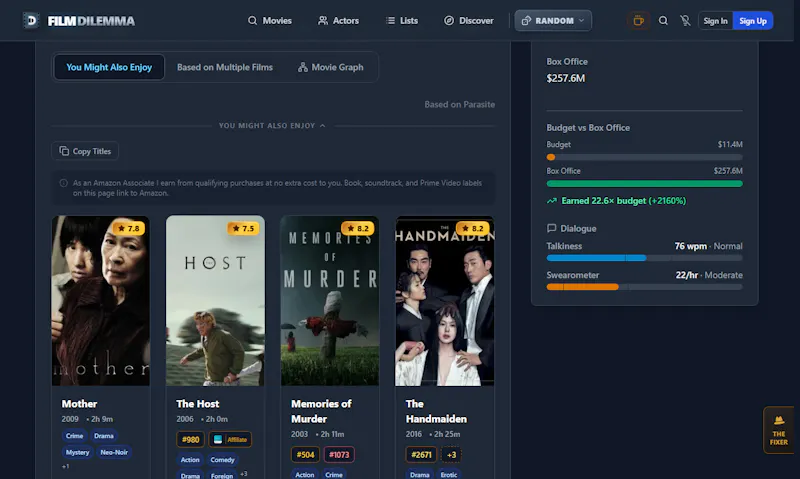Screen dimensions: 800x479
Task: Click the Sign Up button
Action: click(753, 21)
